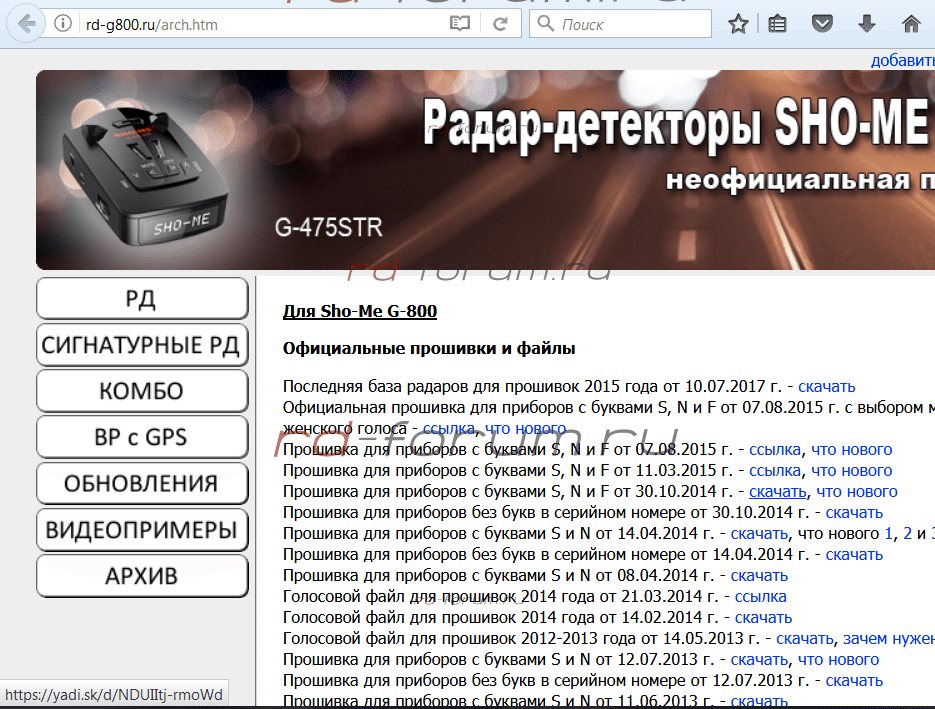This screenshot has height=709, width=935.
Task: Open что нового for 07.08.2015 firmware line
Action: click(x=852, y=450)
